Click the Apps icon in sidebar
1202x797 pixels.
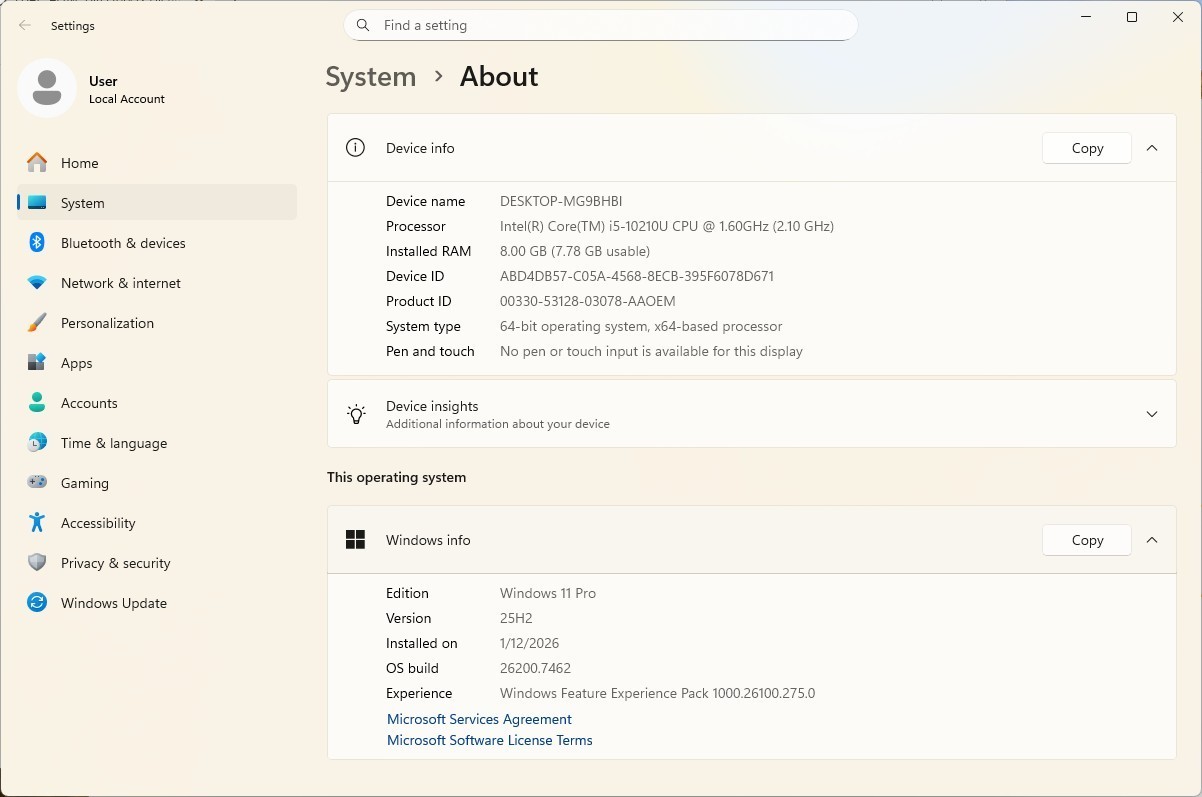click(37, 363)
